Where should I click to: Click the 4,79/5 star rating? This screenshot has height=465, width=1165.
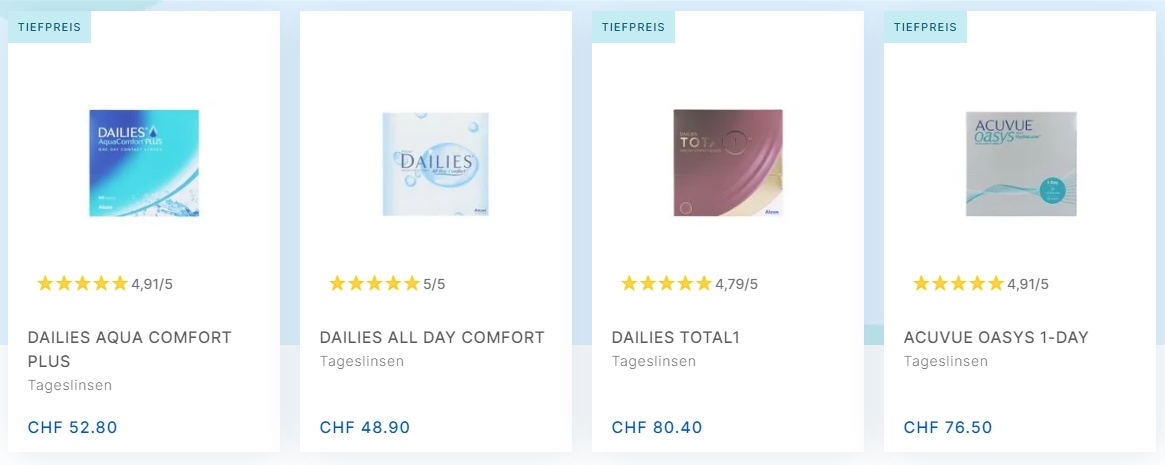[x=689, y=283]
